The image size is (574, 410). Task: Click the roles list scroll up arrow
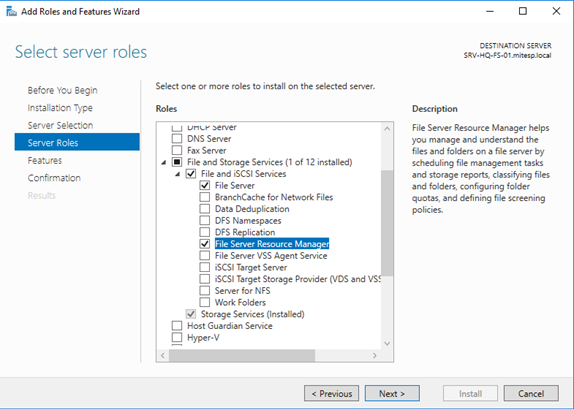click(x=387, y=129)
